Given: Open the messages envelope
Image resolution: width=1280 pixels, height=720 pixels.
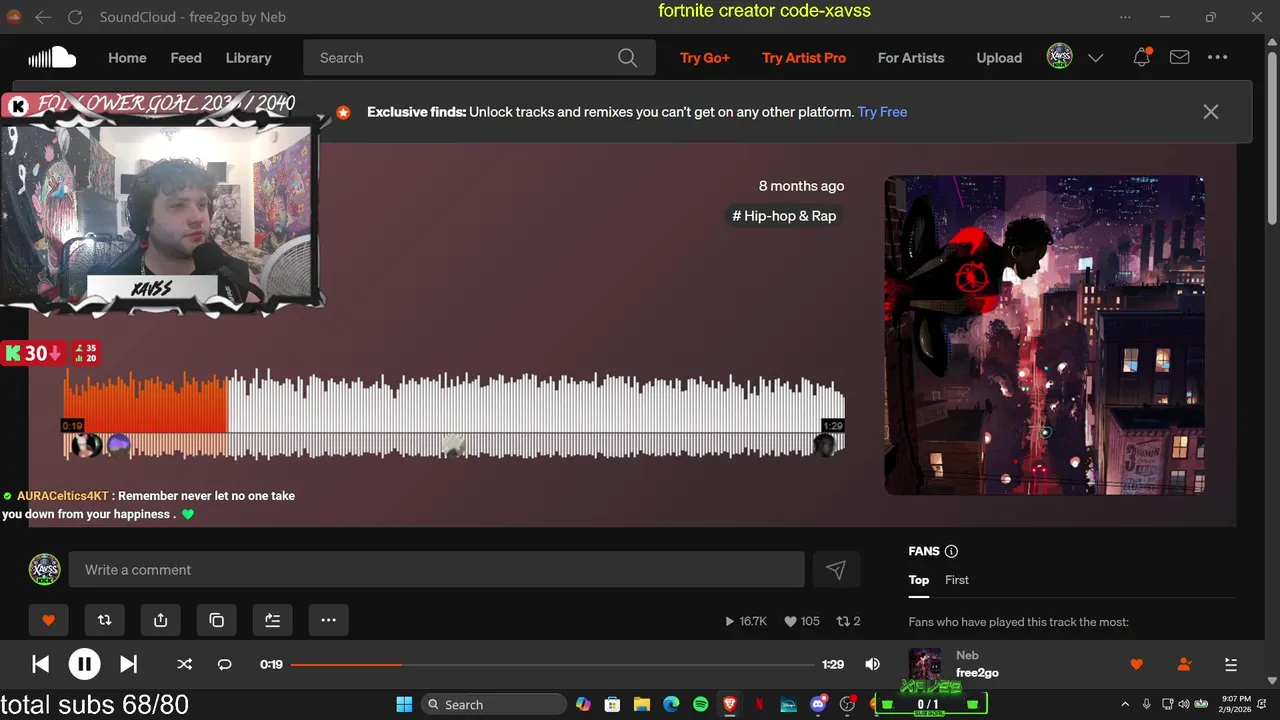Looking at the screenshot, I should (x=1180, y=58).
